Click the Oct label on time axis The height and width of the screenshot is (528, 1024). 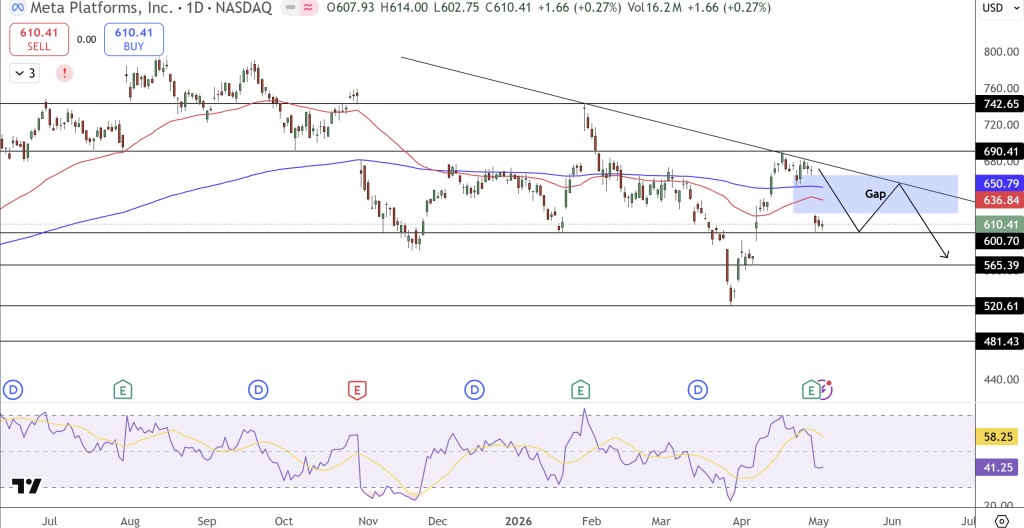coord(283,521)
